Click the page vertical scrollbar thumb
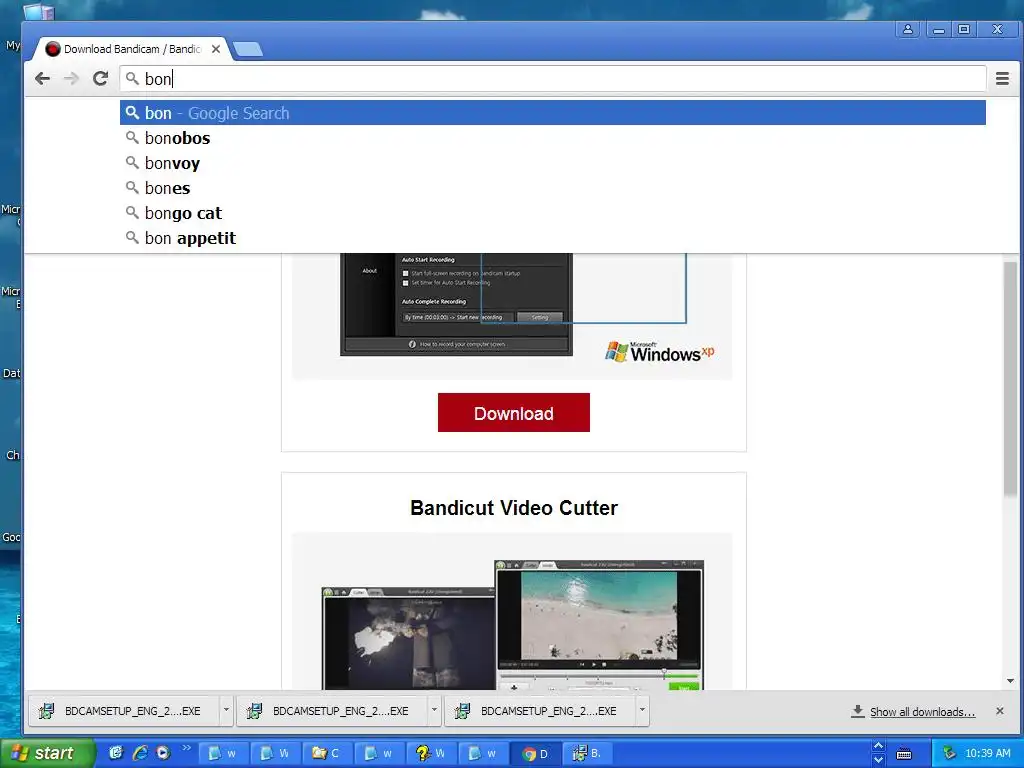This screenshot has width=1024, height=768. (1010, 379)
